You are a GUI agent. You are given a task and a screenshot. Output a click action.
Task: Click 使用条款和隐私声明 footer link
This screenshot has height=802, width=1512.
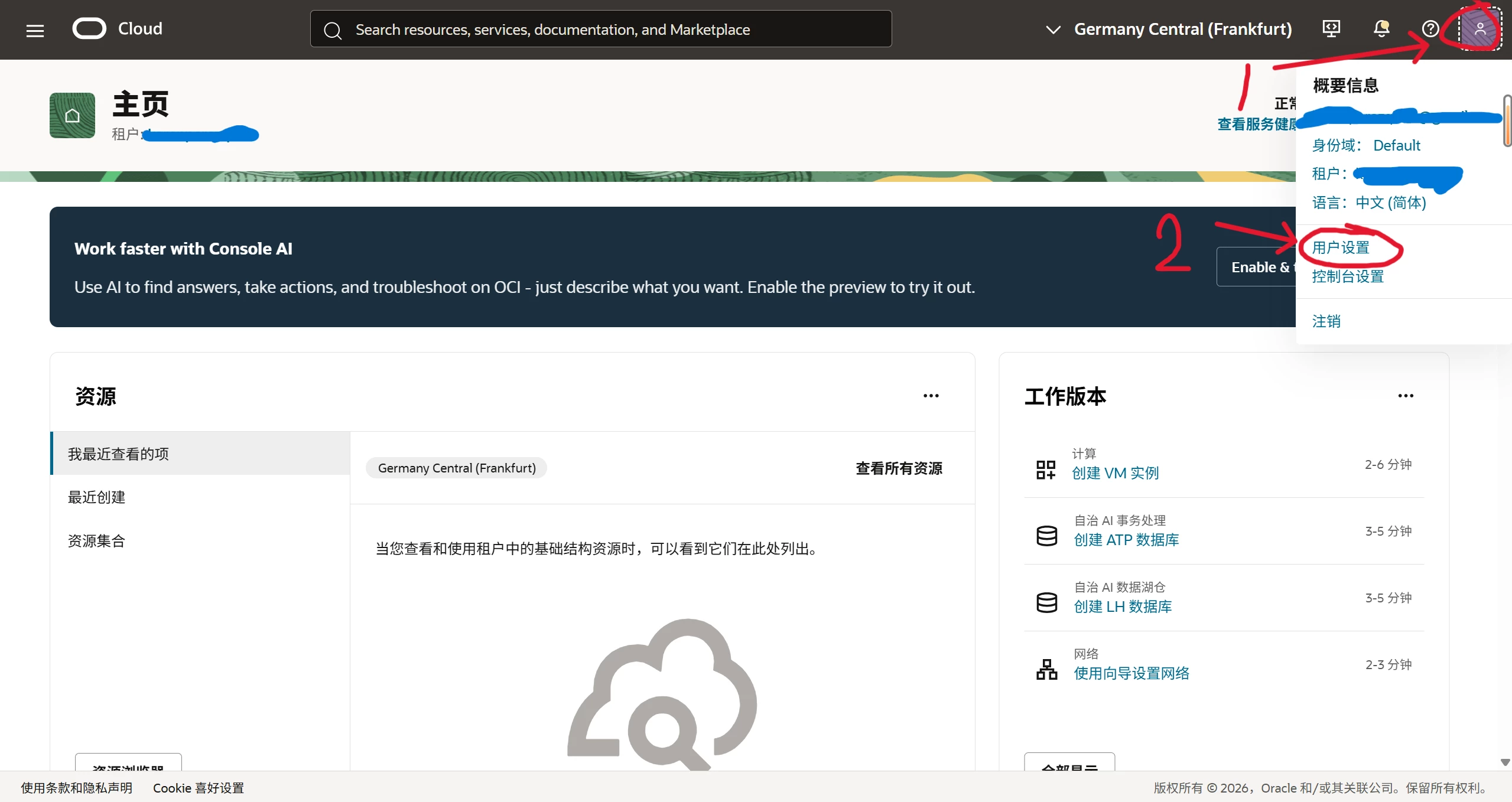click(x=77, y=788)
